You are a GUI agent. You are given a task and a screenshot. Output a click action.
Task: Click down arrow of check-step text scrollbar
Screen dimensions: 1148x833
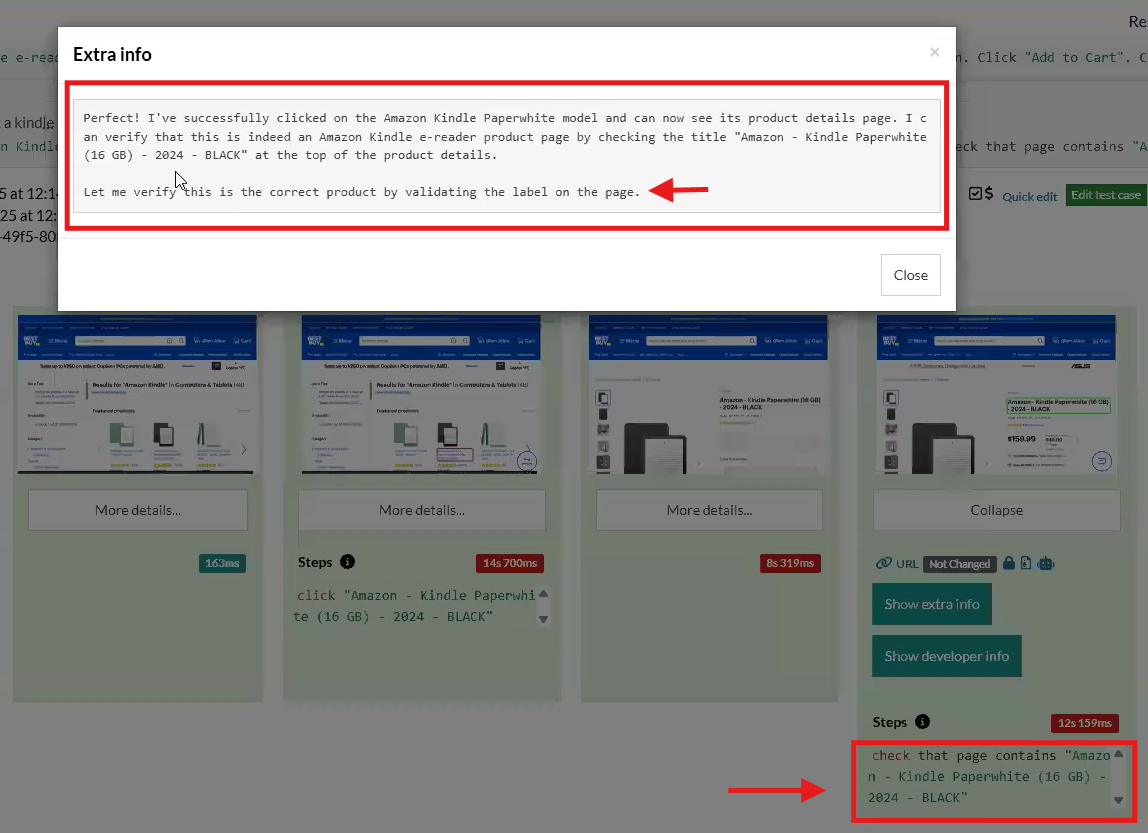coord(1118,800)
